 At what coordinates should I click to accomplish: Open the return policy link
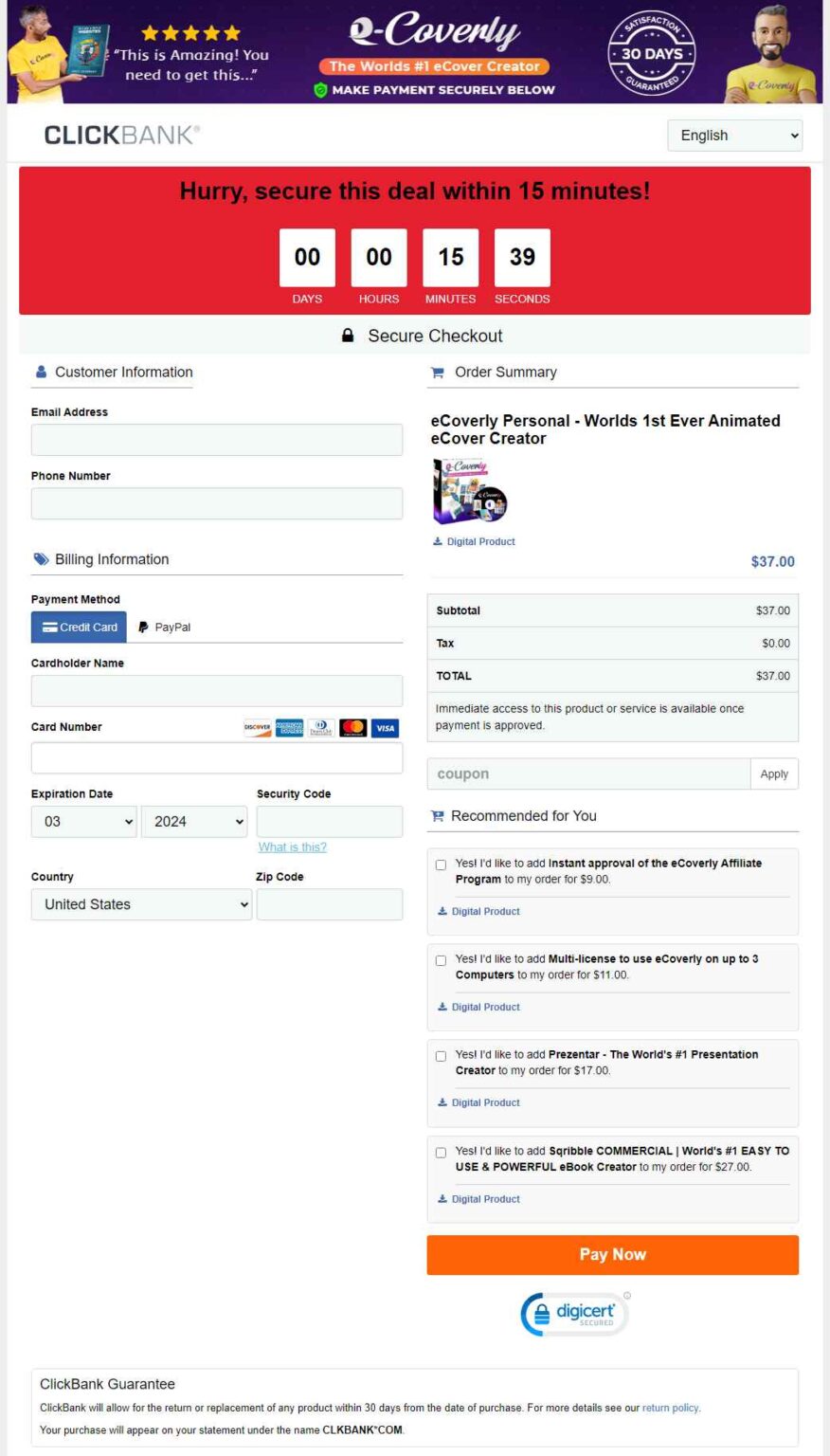670,1408
